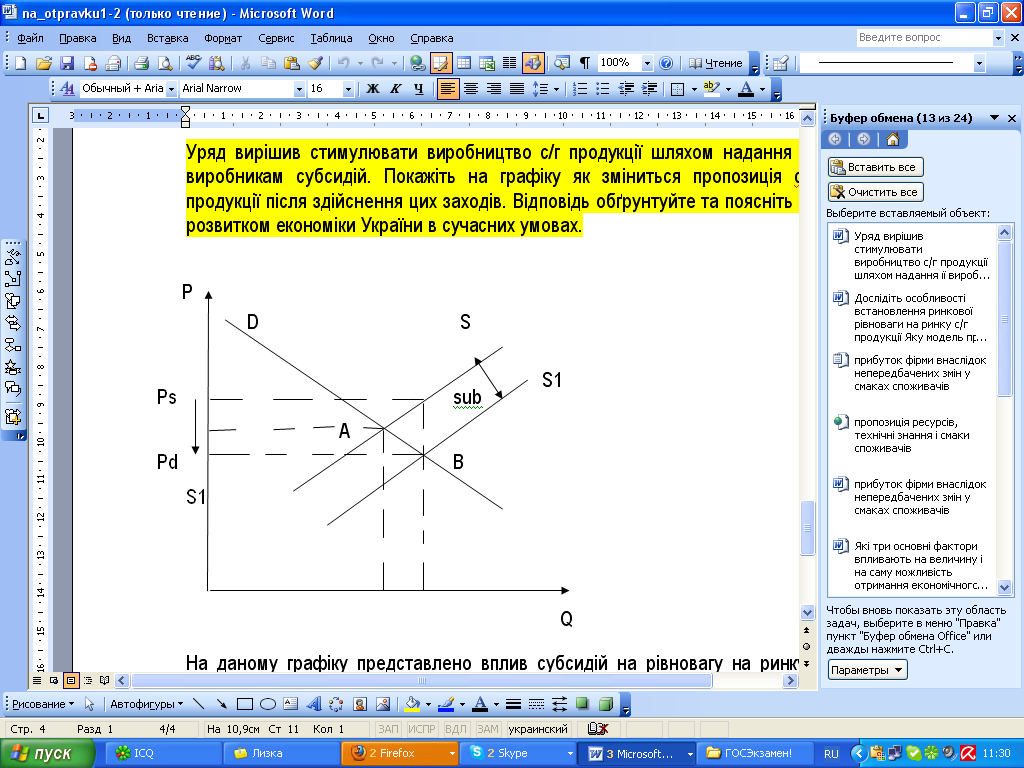Screen dimensions: 1024x768
Task: Open the fill color bucket arrow
Action: (x=428, y=704)
